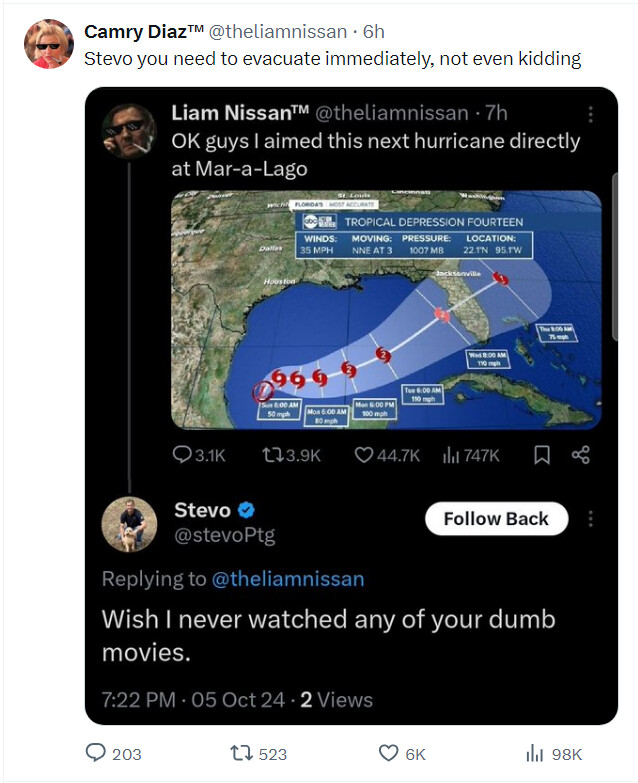
Task: Open Liam Nissan profile picture
Action: click(x=129, y=131)
